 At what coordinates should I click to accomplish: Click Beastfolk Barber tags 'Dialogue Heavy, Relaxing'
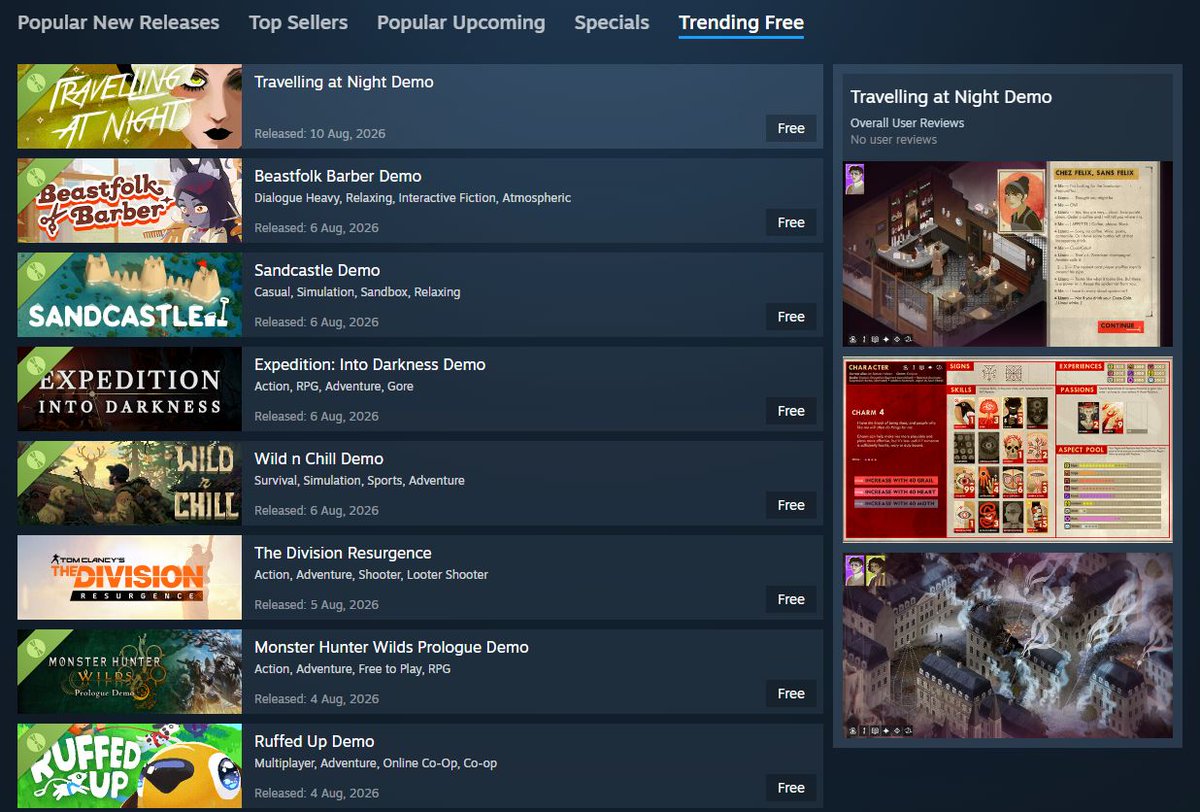(x=324, y=198)
